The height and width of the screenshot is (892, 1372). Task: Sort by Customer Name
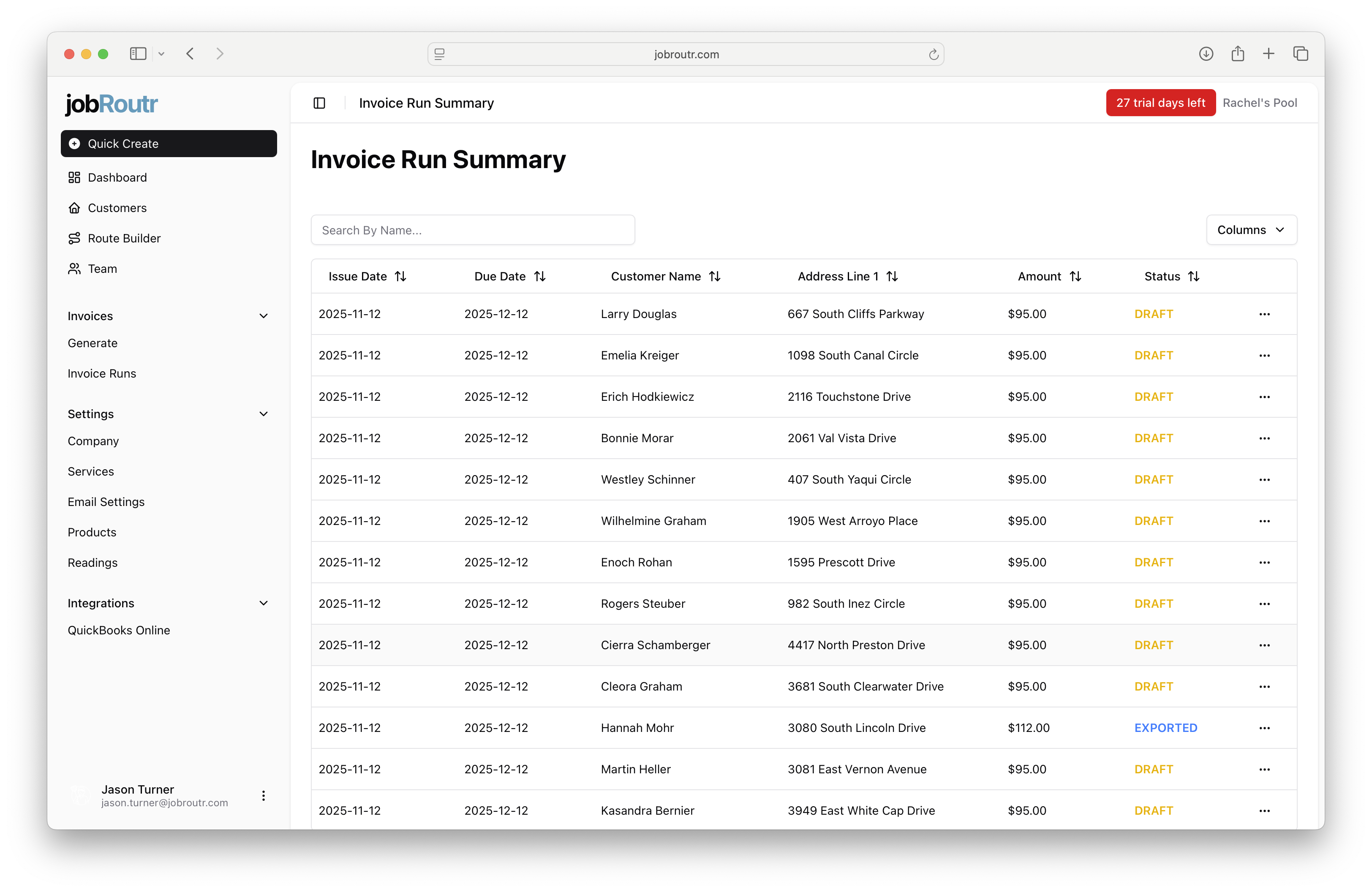click(715, 276)
